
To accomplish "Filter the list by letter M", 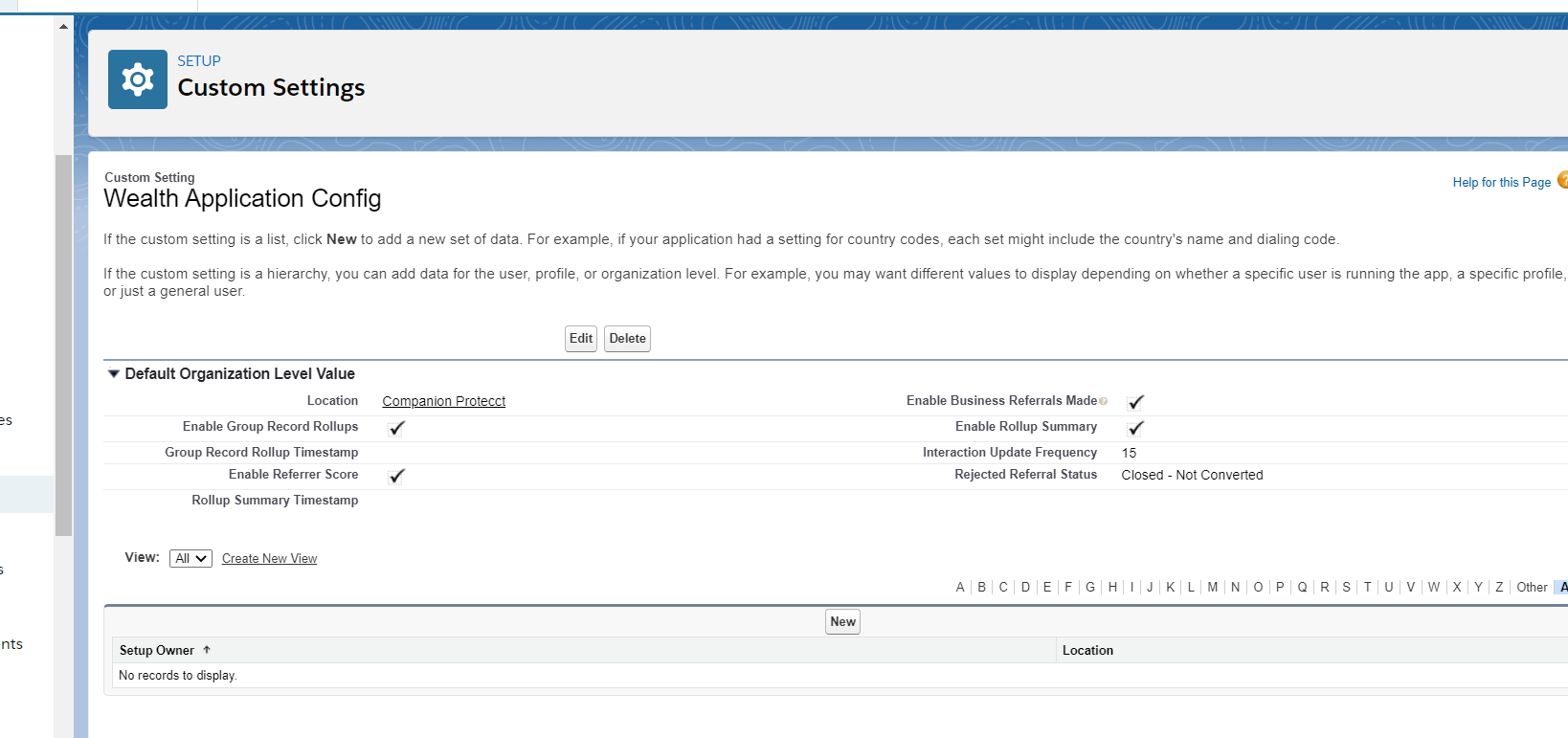I will coord(1213,587).
